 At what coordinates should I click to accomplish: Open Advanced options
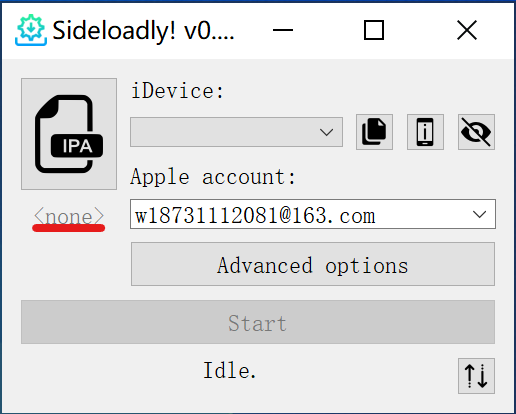pyautogui.click(x=313, y=264)
